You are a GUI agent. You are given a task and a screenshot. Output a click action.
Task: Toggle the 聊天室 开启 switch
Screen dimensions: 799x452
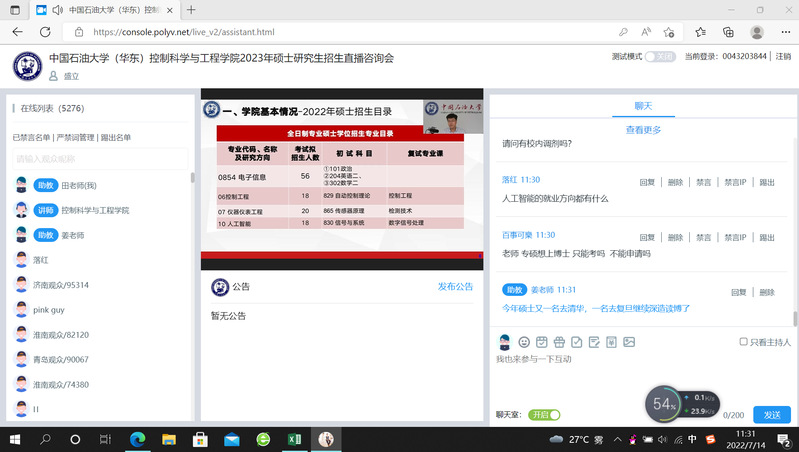(545, 414)
